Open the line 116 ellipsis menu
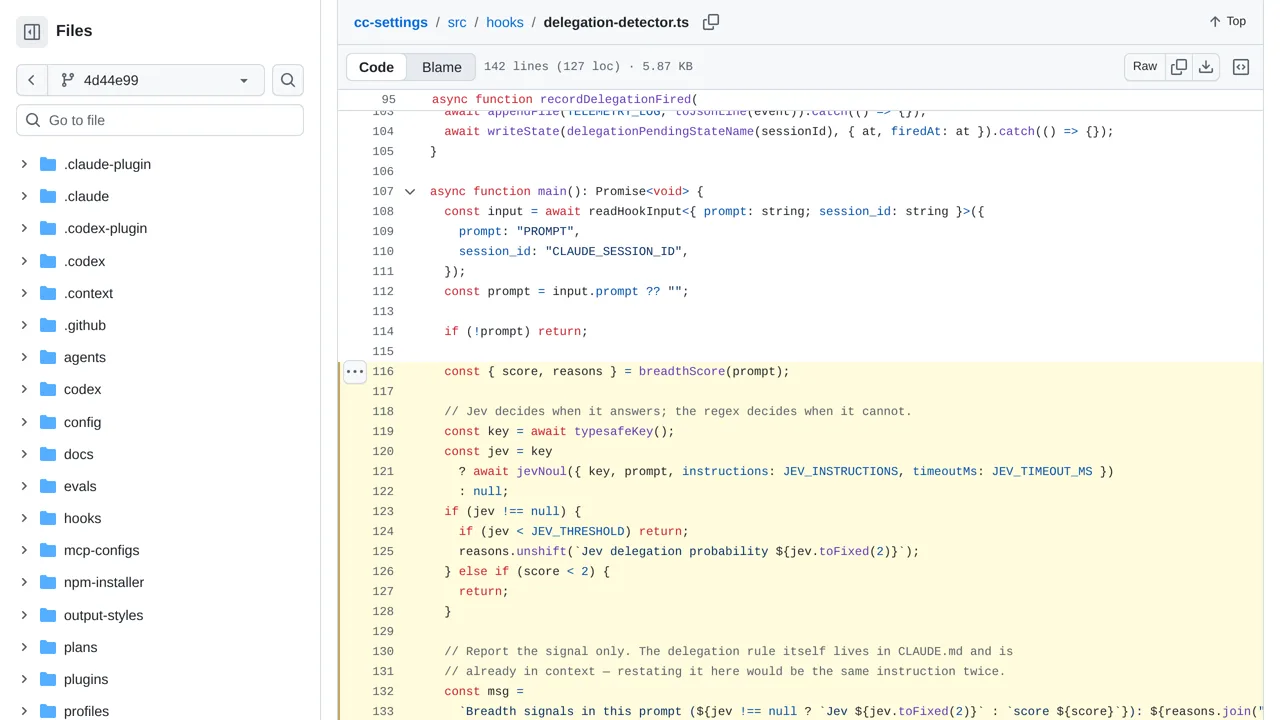 tap(355, 371)
